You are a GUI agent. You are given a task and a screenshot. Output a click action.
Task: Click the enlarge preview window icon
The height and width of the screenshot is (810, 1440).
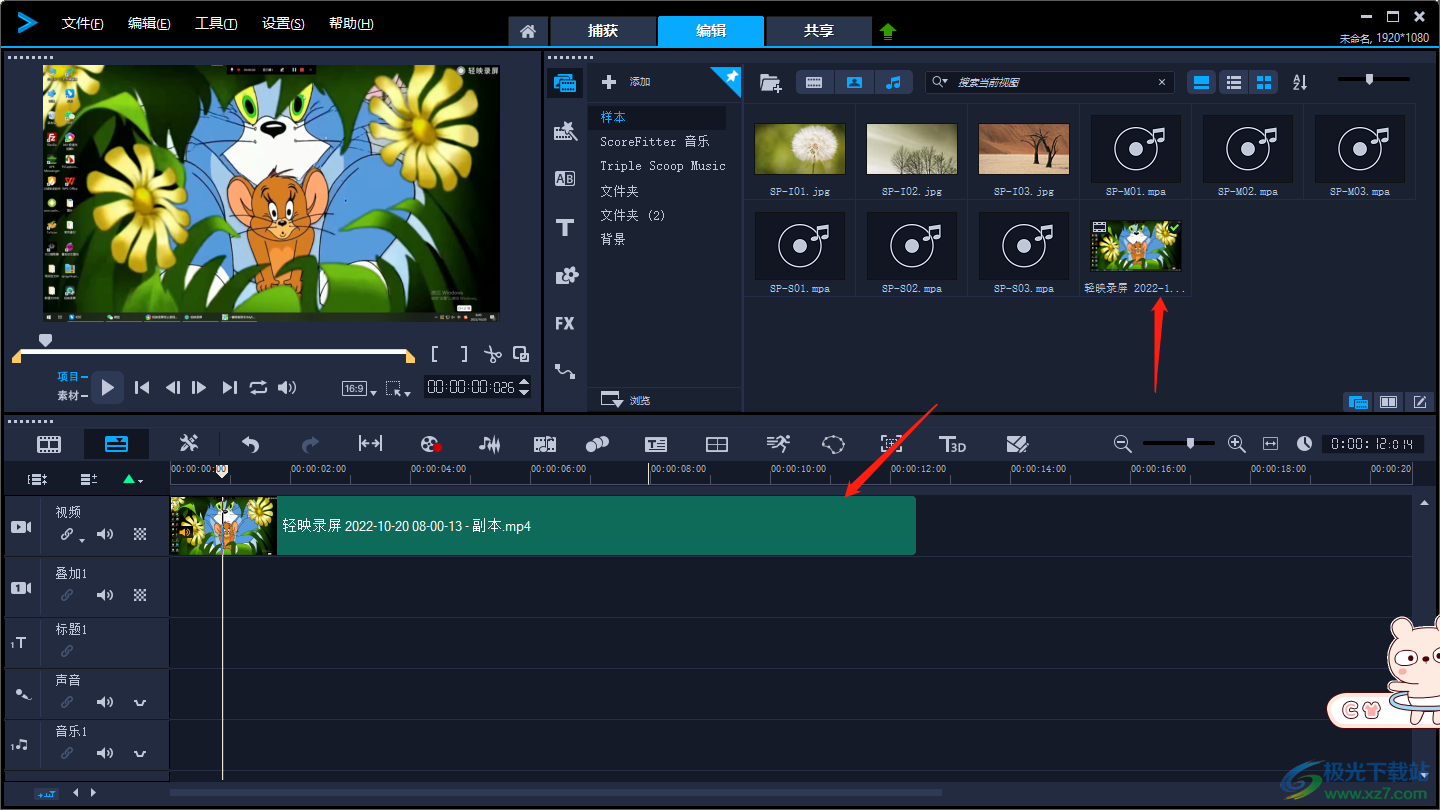coord(521,354)
